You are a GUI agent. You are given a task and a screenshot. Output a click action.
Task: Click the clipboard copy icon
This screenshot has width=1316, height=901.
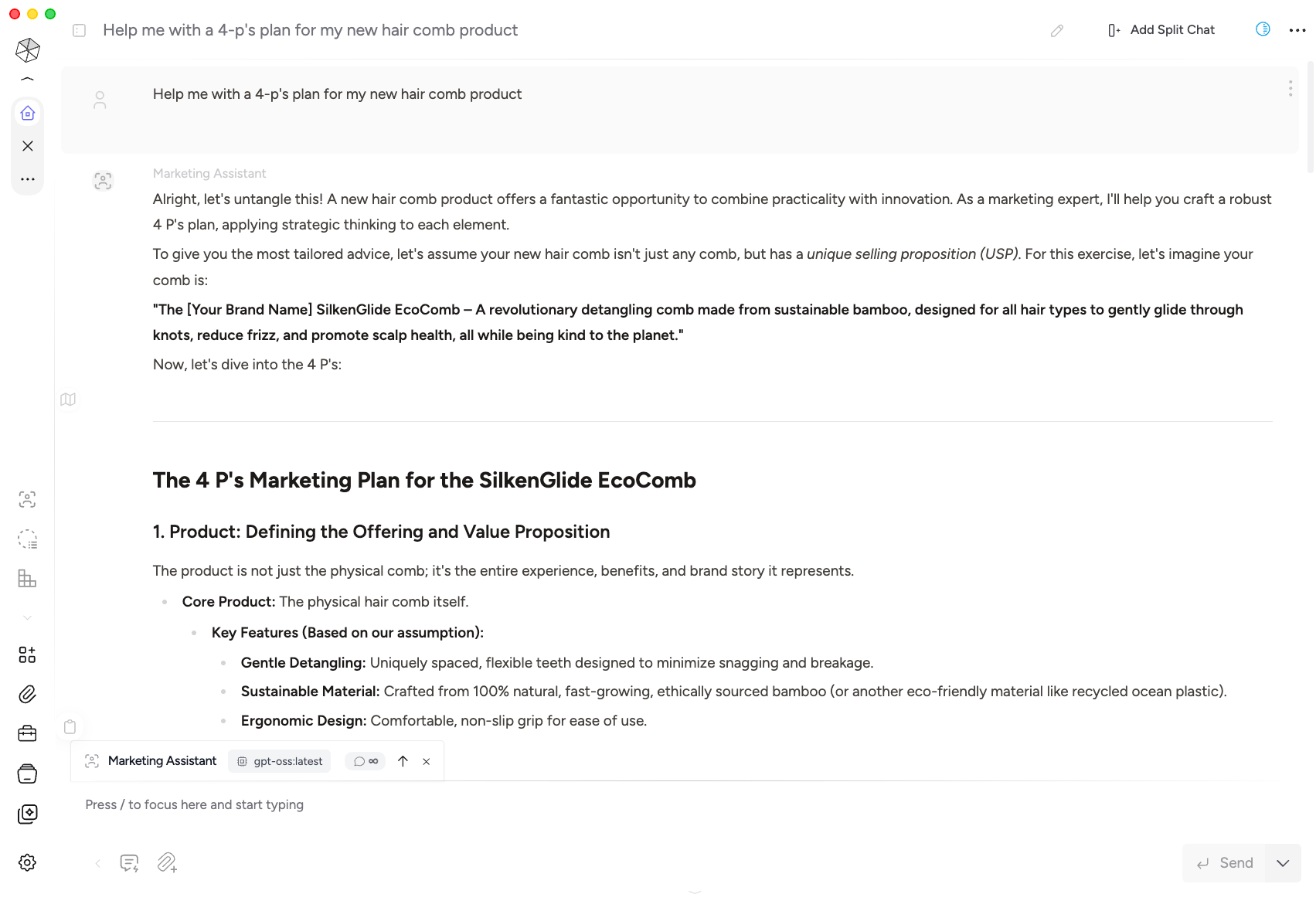click(70, 726)
